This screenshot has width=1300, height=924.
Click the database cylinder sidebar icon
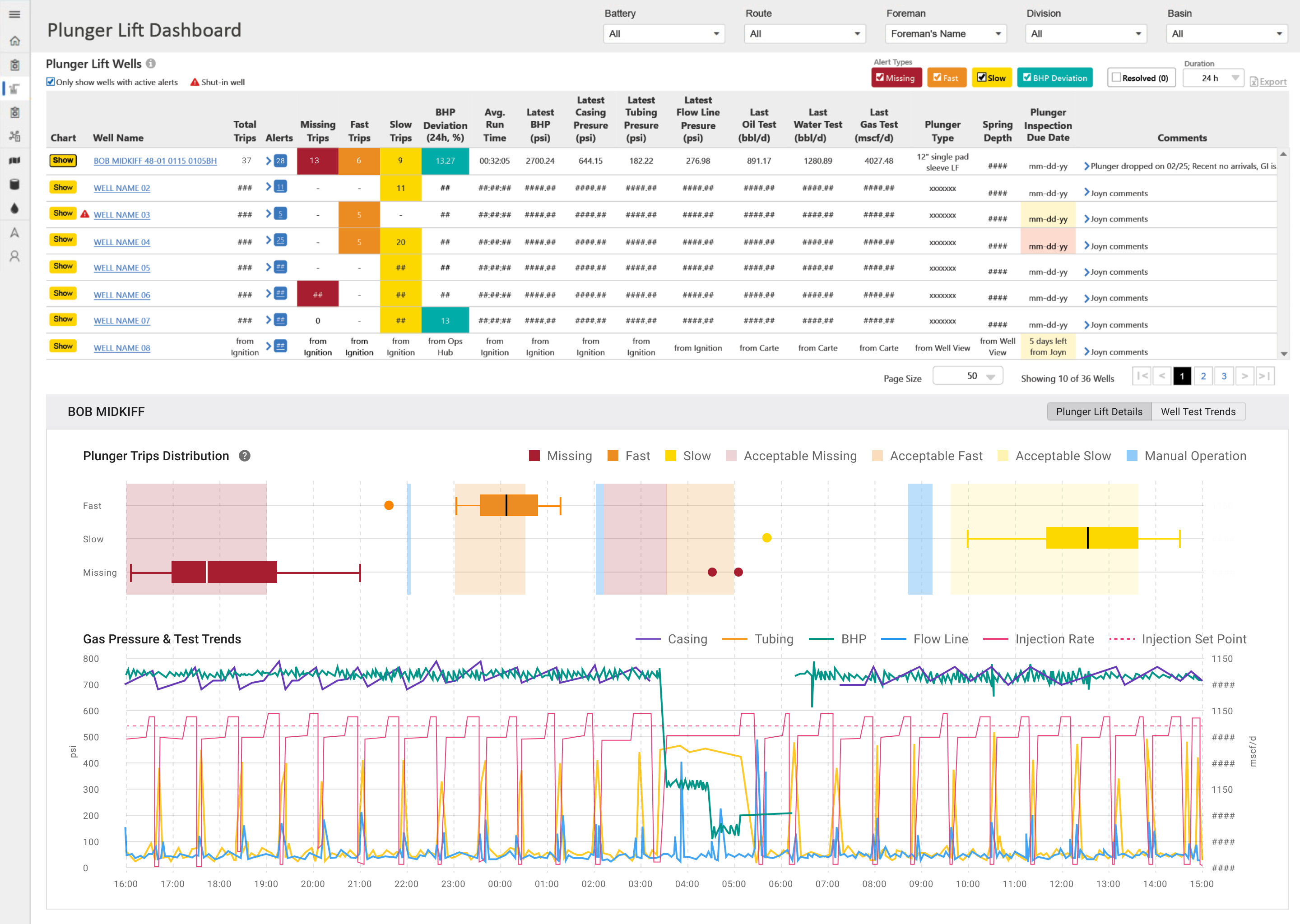pos(15,185)
